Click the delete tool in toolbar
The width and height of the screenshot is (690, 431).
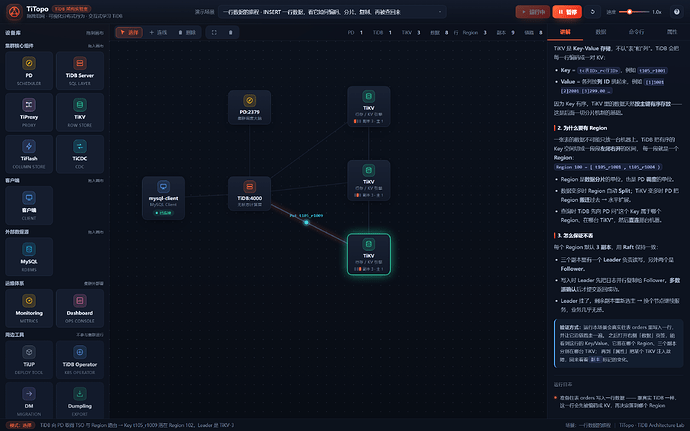click(187, 32)
